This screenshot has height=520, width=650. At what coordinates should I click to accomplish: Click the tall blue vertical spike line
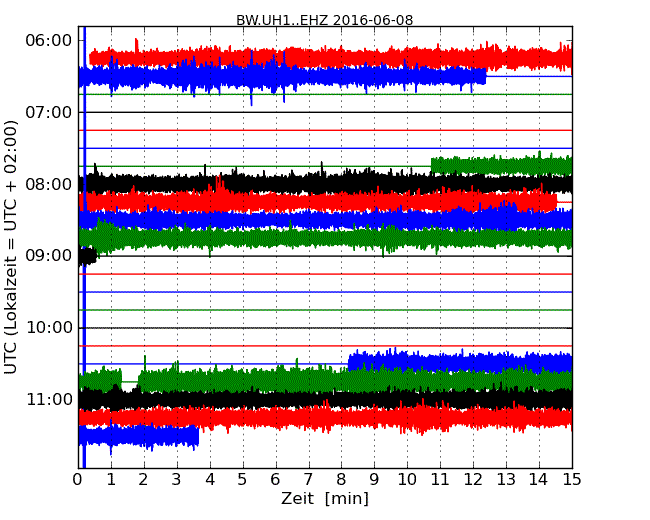click(x=84, y=300)
